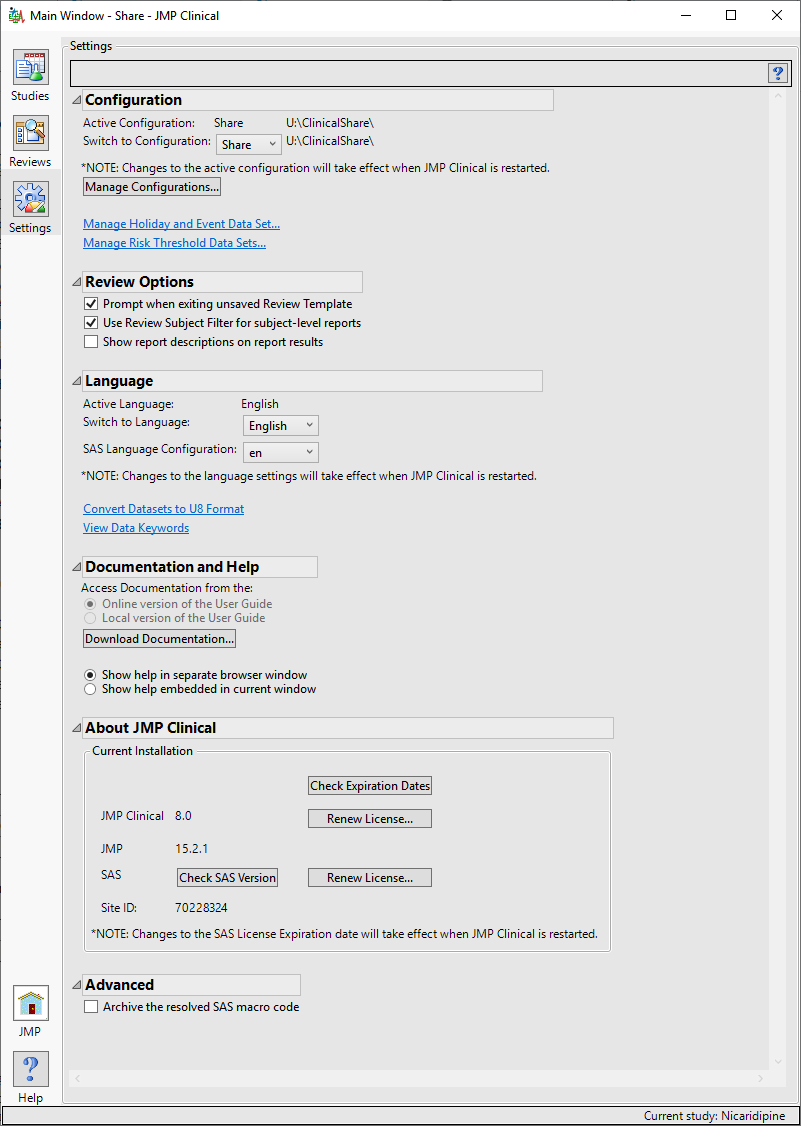The width and height of the screenshot is (801, 1126).
Task: Open the Studies panel icon
Action: pos(31,68)
